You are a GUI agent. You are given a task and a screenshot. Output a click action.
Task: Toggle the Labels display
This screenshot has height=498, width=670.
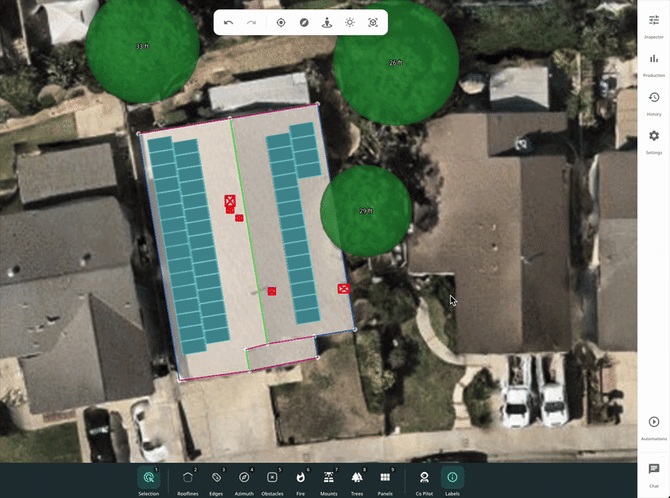(x=453, y=481)
